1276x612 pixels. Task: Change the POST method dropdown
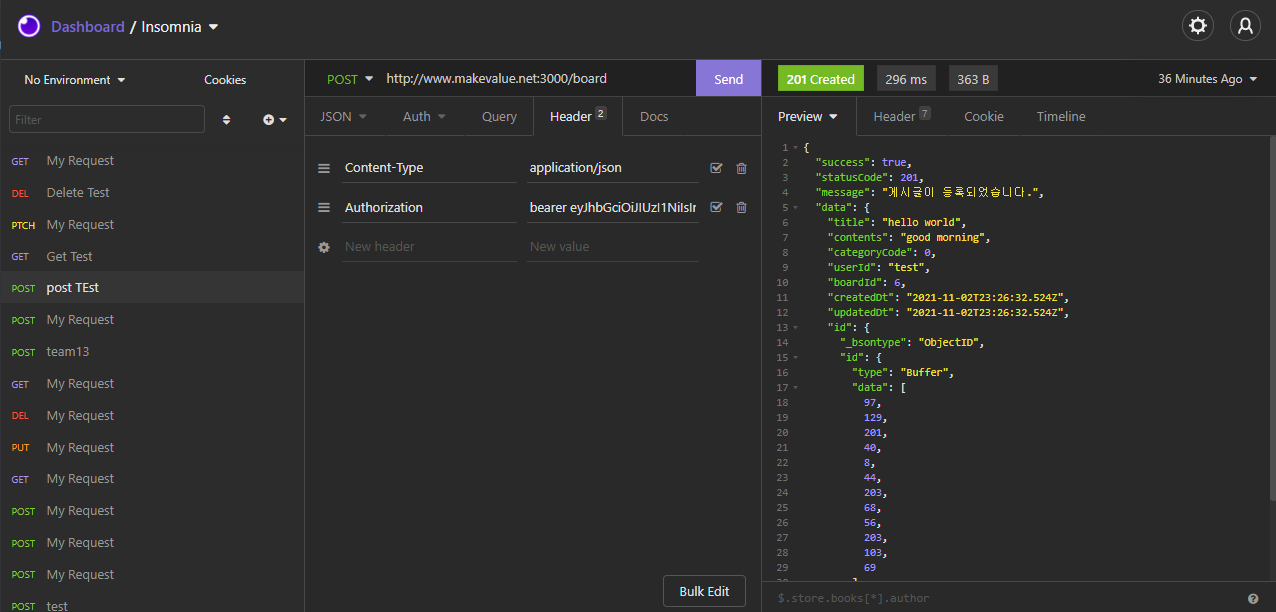pos(350,78)
